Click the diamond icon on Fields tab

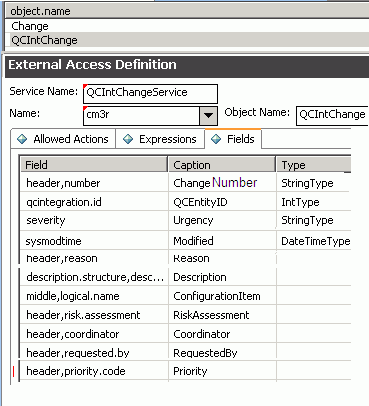tap(216, 139)
